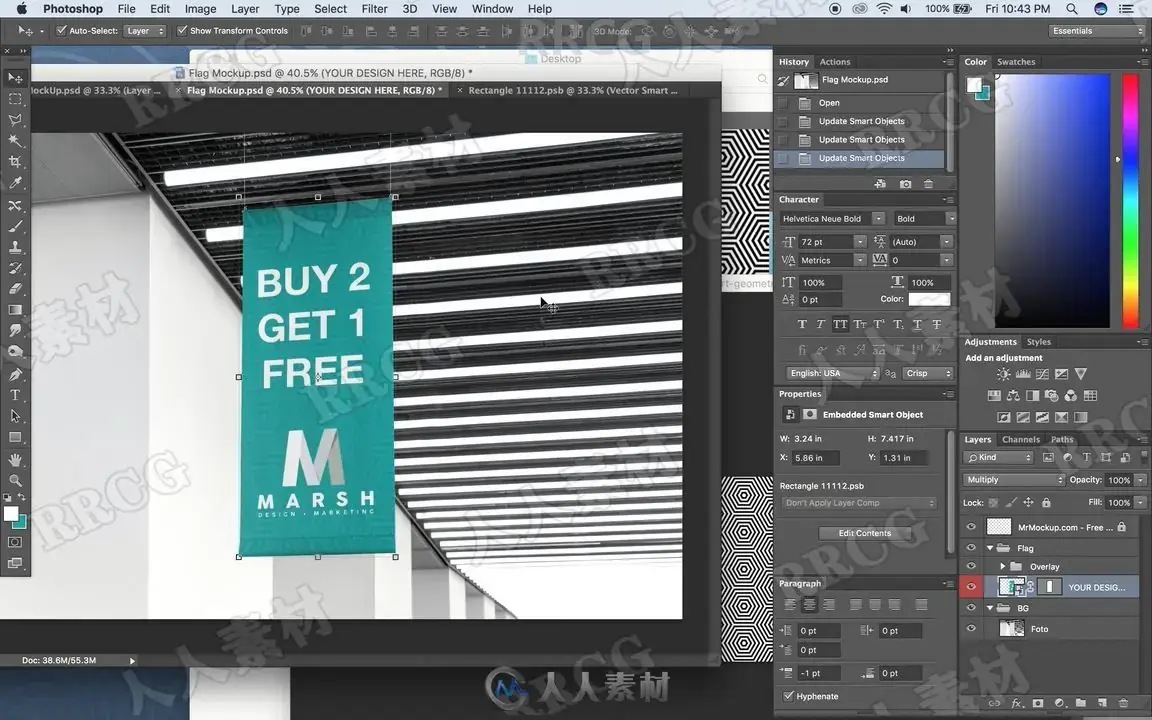Select the Clone Stamp tool
Viewport: 1152px width, 720px height.
[x=15, y=248]
